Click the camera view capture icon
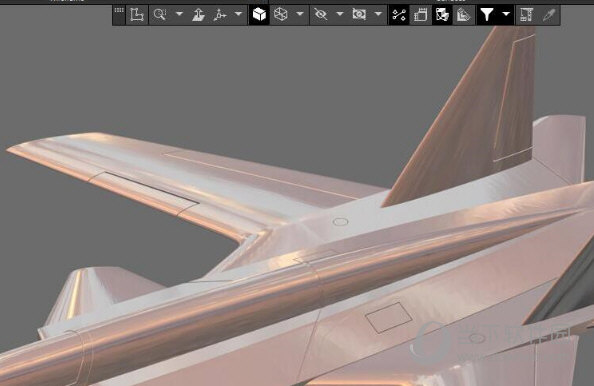The height and width of the screenshot is (386, 594). coord(359,15)
